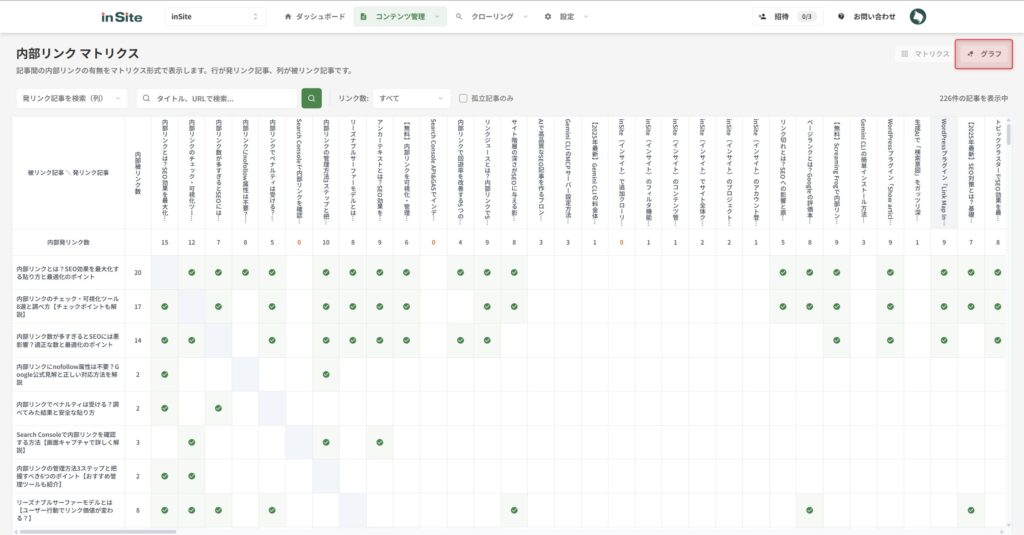Open the 発リンク記事を検索 (列) dropdown
This screenshot has height=535, width=1024.
tap(72, 98)
